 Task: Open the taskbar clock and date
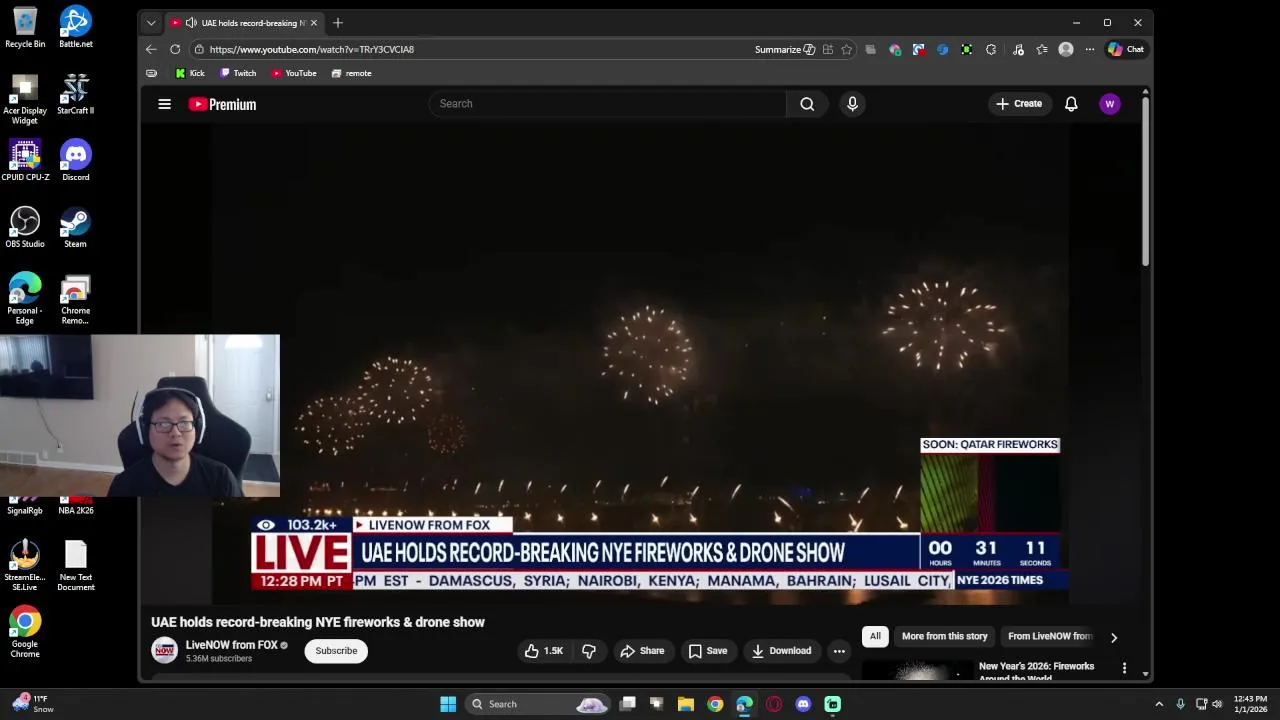(1250, 704)
